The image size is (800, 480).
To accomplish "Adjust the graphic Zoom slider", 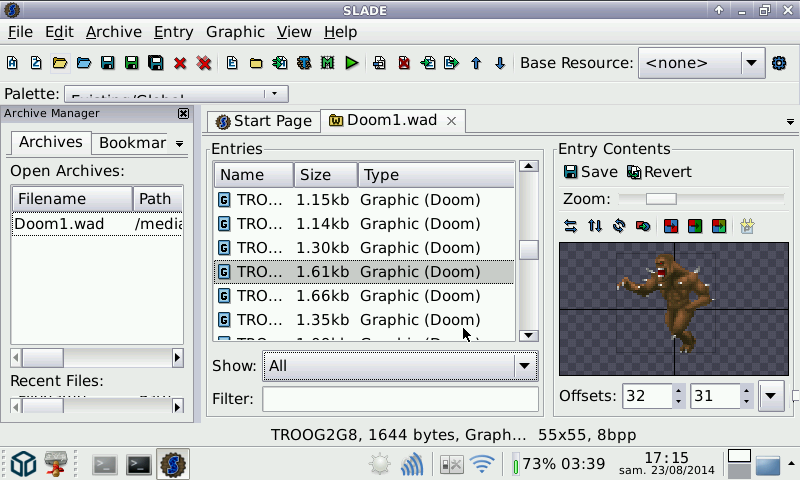I will 661,199.
